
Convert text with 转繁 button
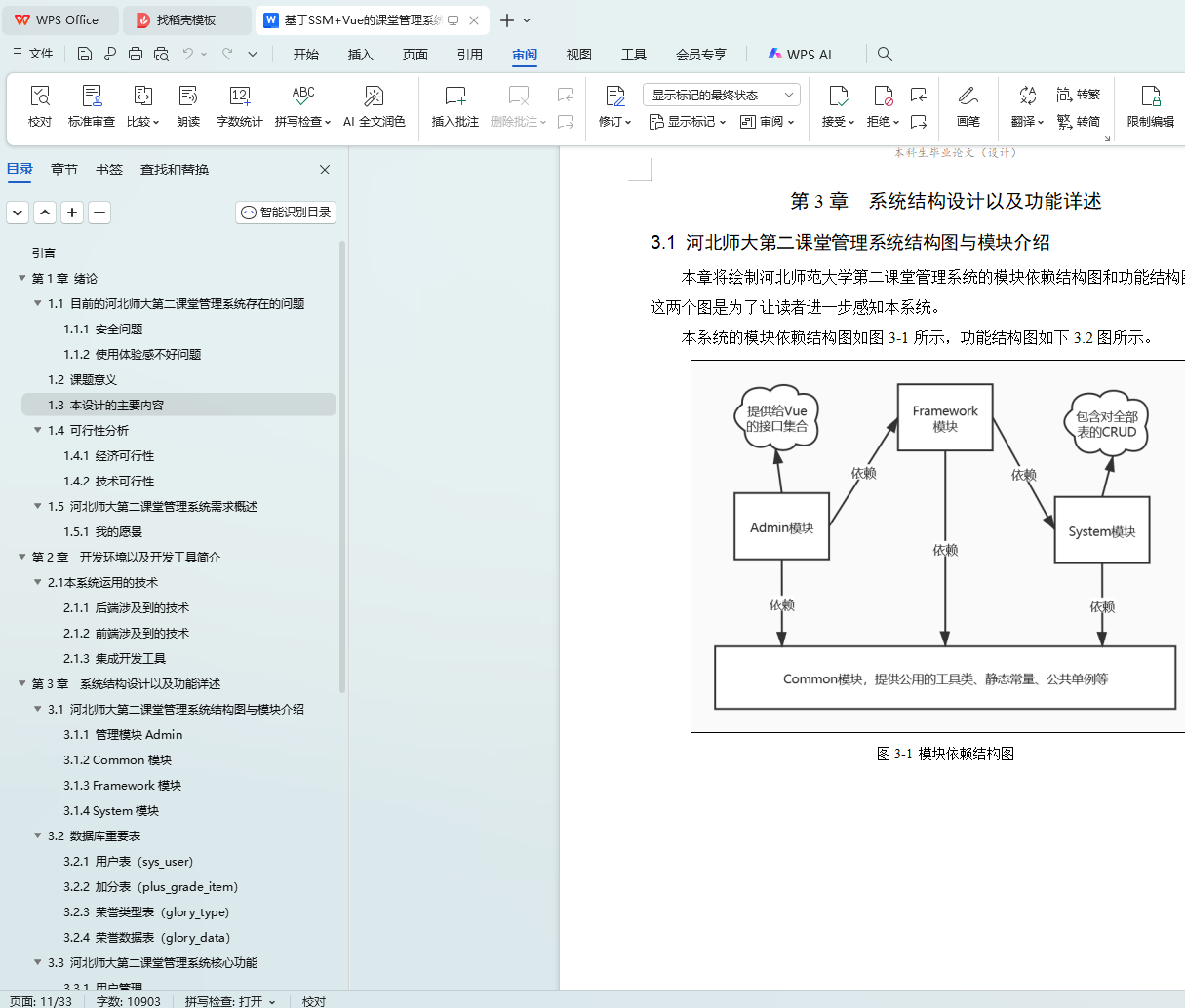click(x=1079, y=95)
